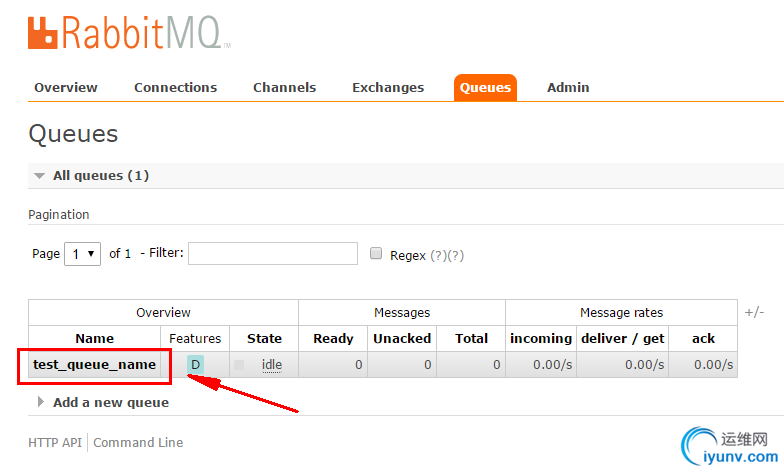Sort by State column header
The width and height of the screenshot is (784, 473).
pos(264,338)
